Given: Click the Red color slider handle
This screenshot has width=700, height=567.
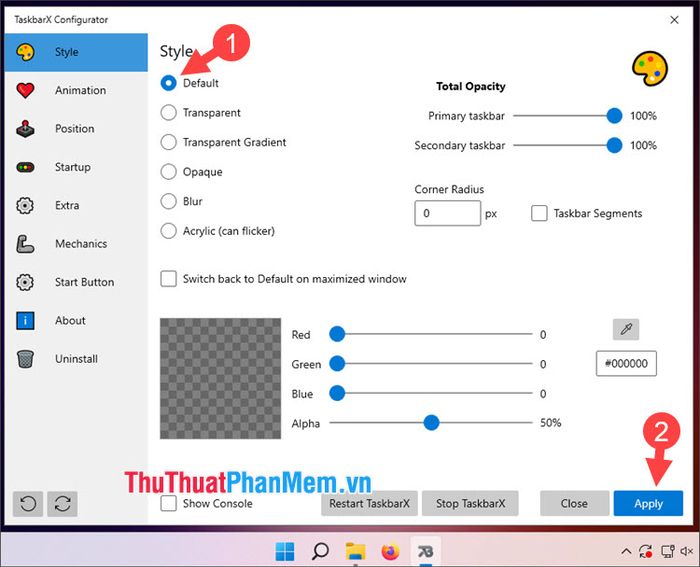Looking at the screenshot, I should point(337,334).
